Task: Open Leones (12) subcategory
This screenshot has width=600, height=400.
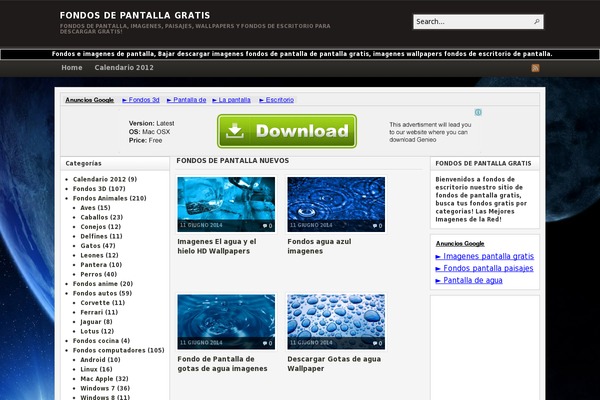Action: click(99, 255)
